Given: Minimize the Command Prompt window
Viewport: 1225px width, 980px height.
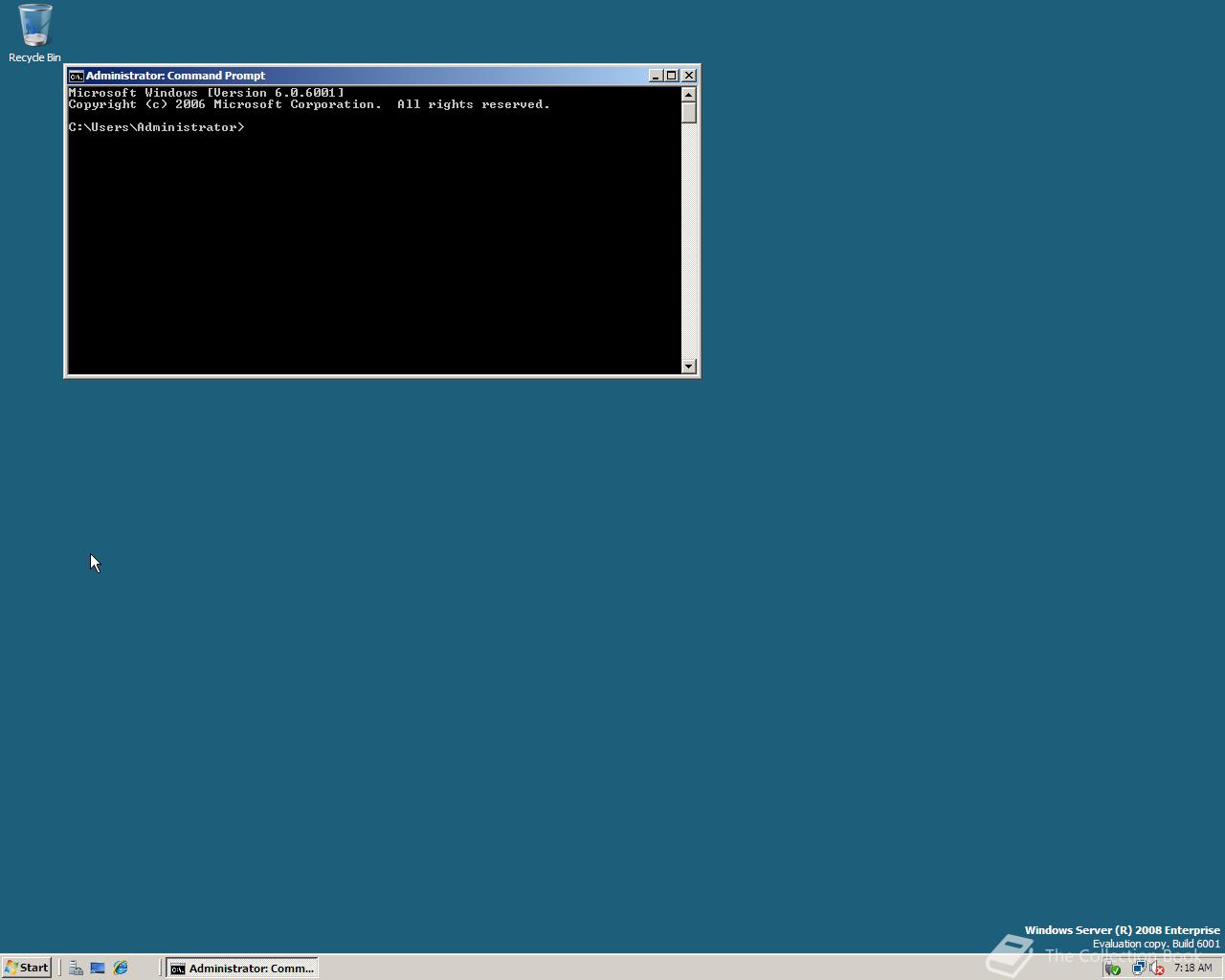Looking at the screenshot, I should pyautogui.click(x=656, y=76).
